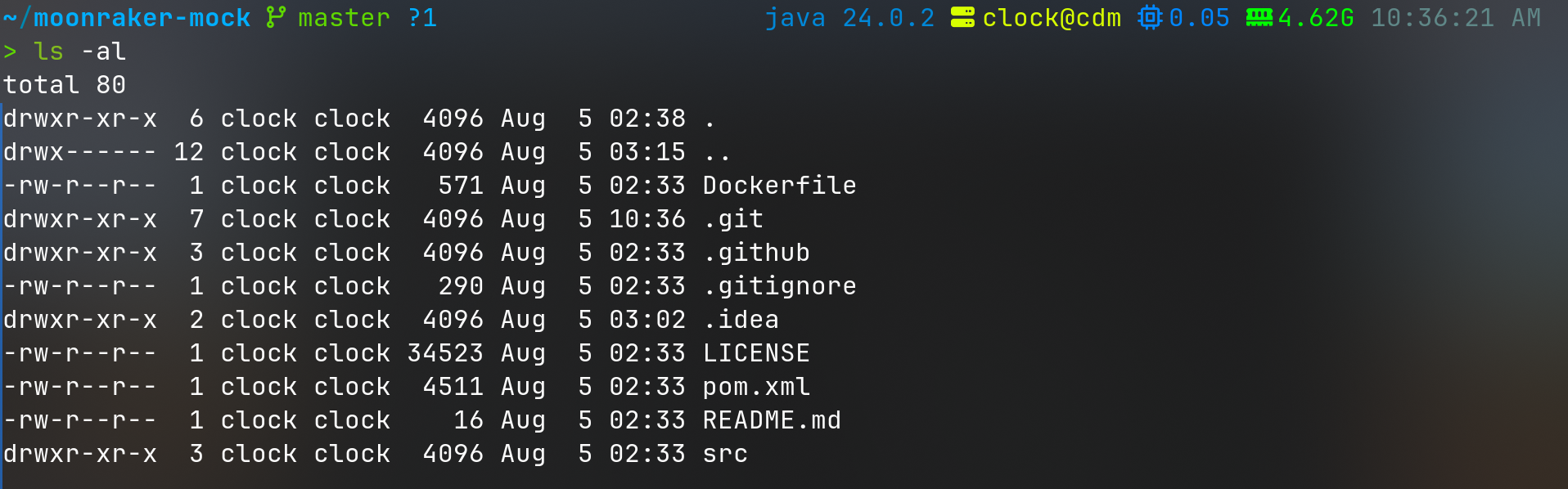This screenshot has height=489, width=1568.
Task: Click the .github directory name
Action: (756, 253)
